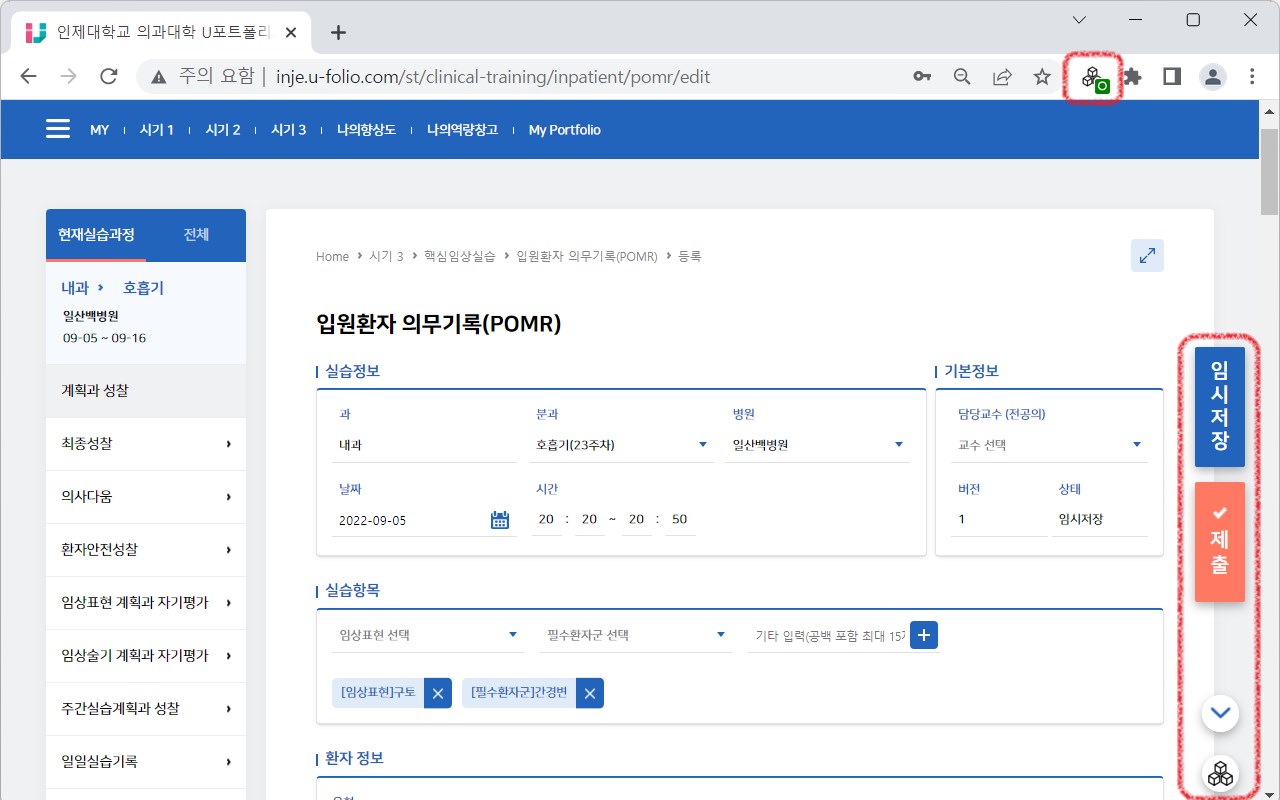Viewport: 1280px width, 800px height.
Task: Open the Chrome profile avatar
Action: (x=1212, y=77)
